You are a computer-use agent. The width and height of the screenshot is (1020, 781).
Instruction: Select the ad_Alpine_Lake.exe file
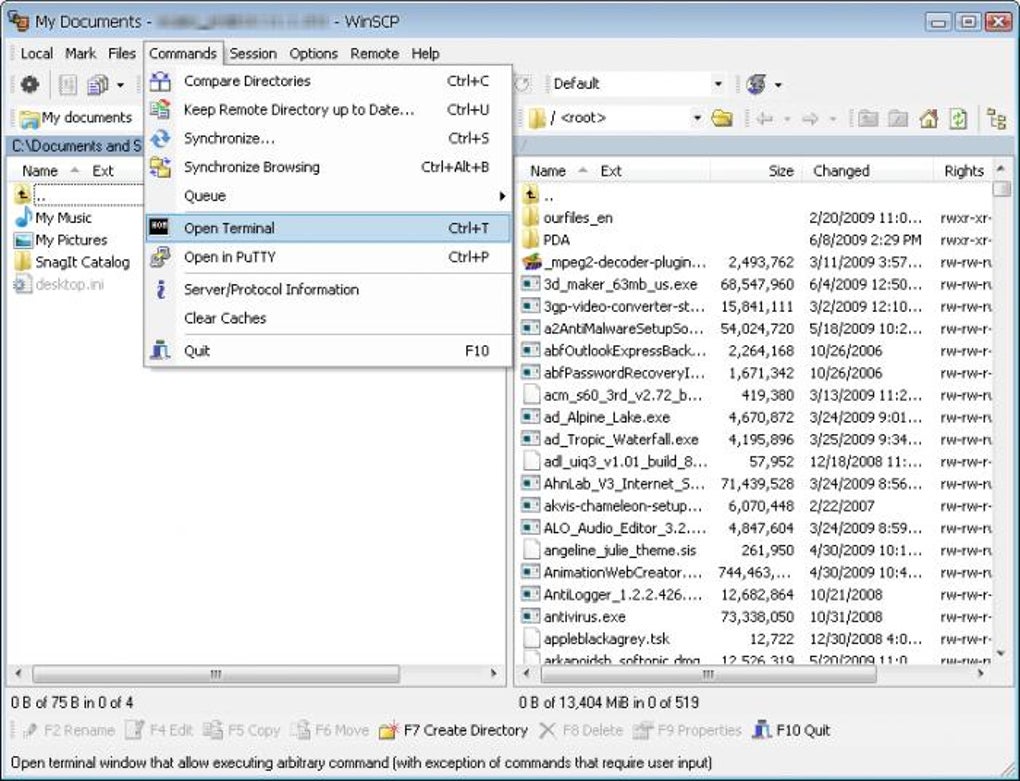click(597, 417)
